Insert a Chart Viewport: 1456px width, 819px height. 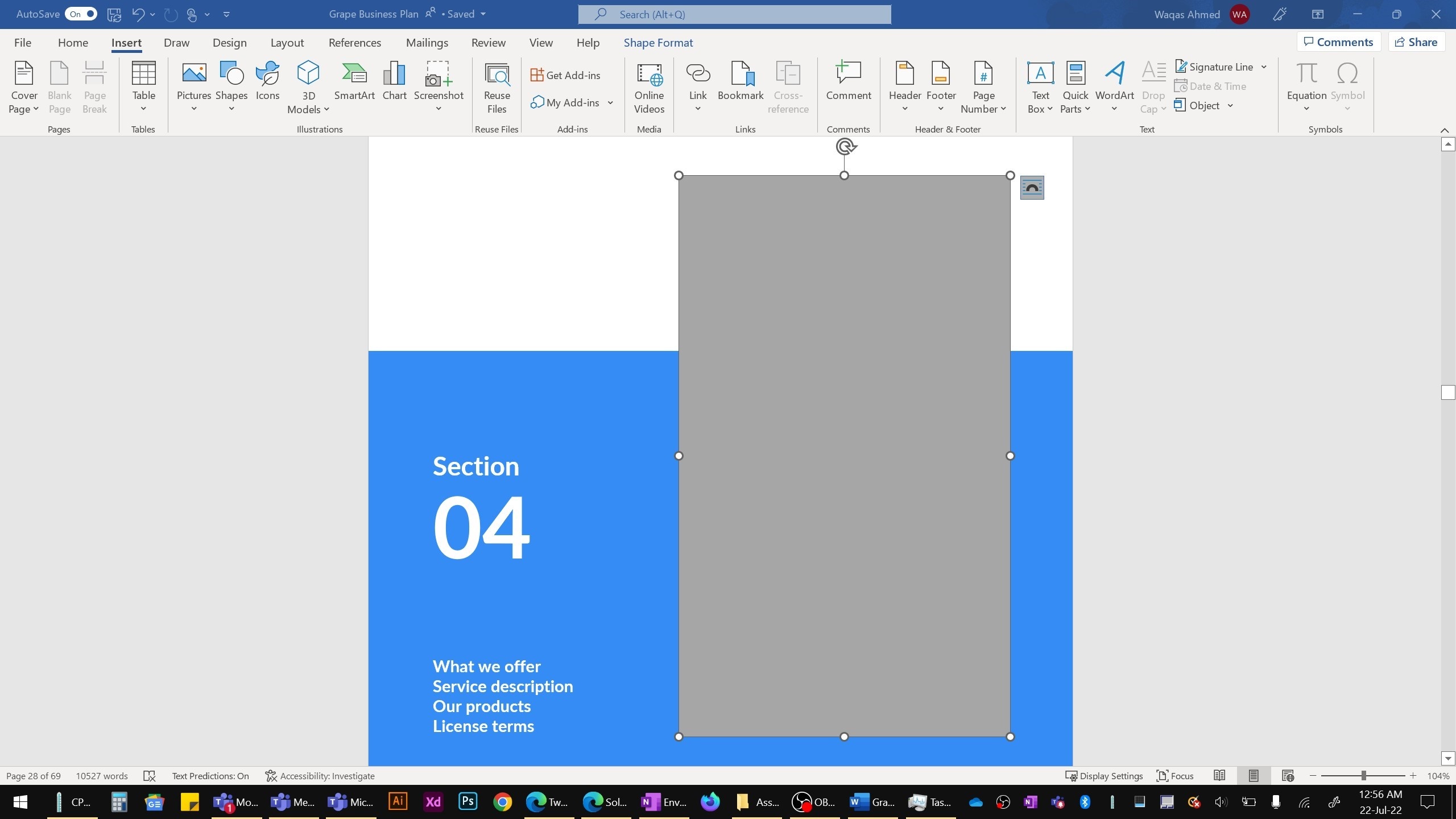coord(394,81)
